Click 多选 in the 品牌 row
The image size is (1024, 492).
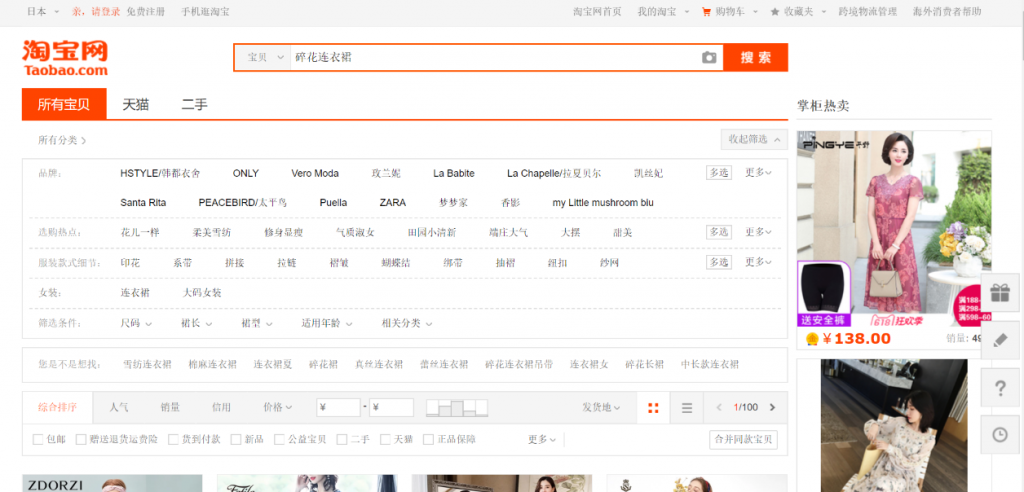pos(718,173)
